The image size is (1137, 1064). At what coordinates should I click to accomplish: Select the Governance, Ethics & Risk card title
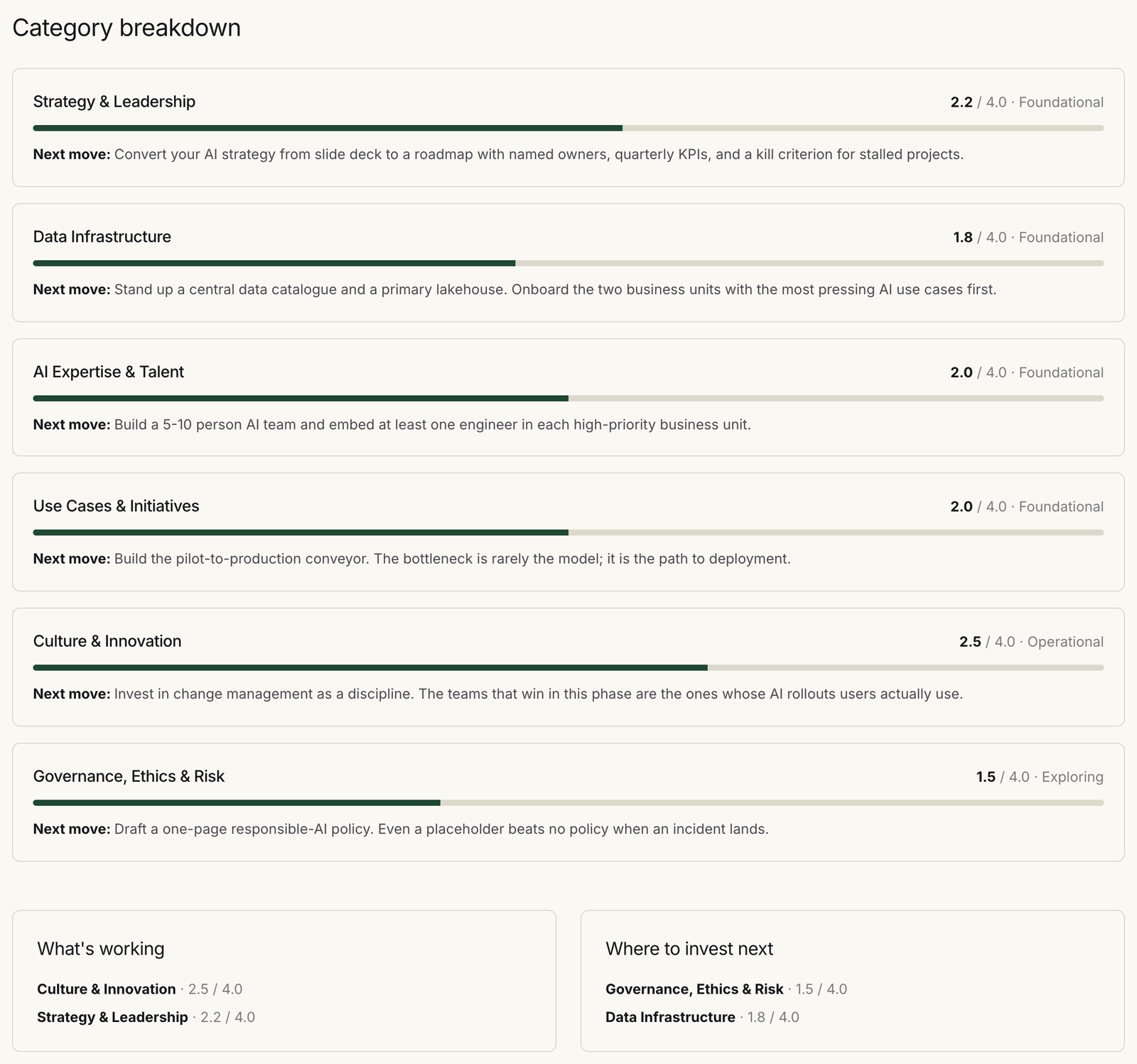pyautogui.click(x=129, y=776)
